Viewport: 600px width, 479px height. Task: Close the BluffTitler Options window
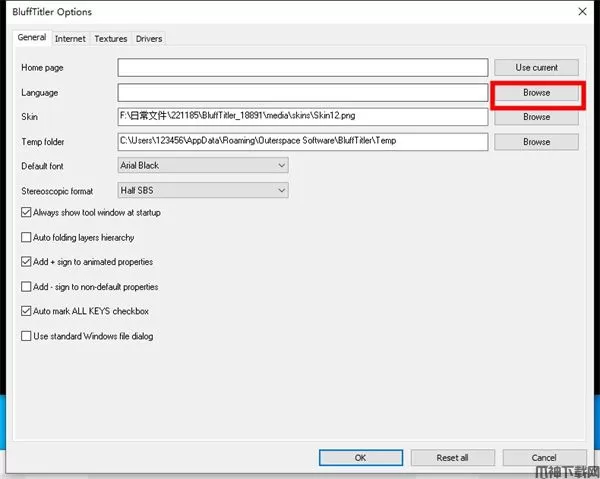[582, 11]
